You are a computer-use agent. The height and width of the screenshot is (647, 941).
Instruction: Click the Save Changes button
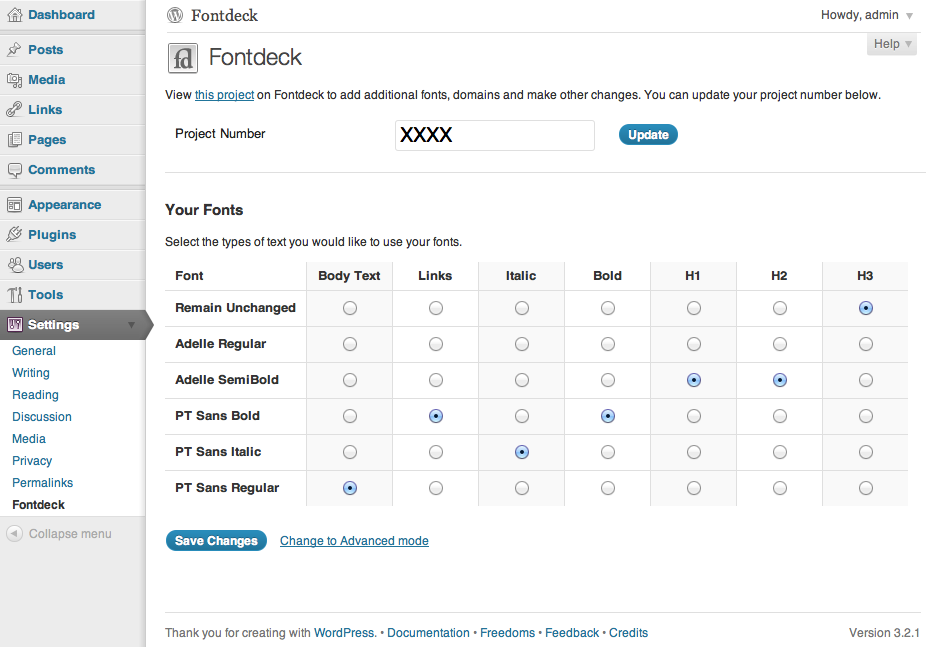(x=216, y=541)
